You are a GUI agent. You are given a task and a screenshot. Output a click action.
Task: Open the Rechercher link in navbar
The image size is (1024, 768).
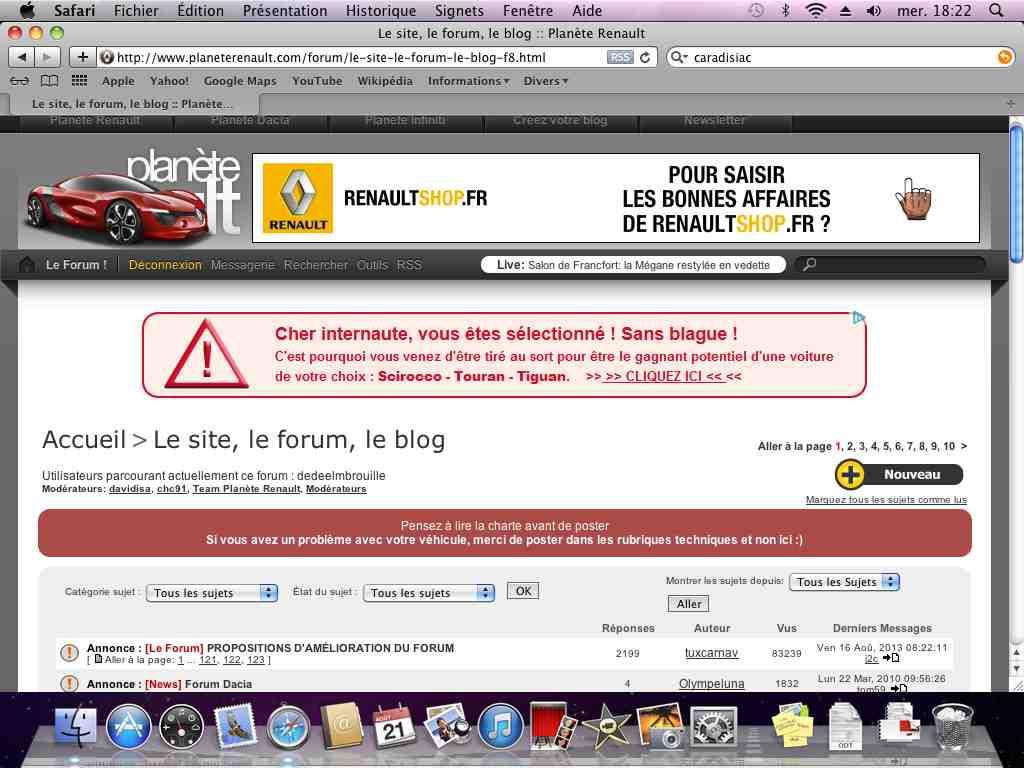[x=315, y=264]
